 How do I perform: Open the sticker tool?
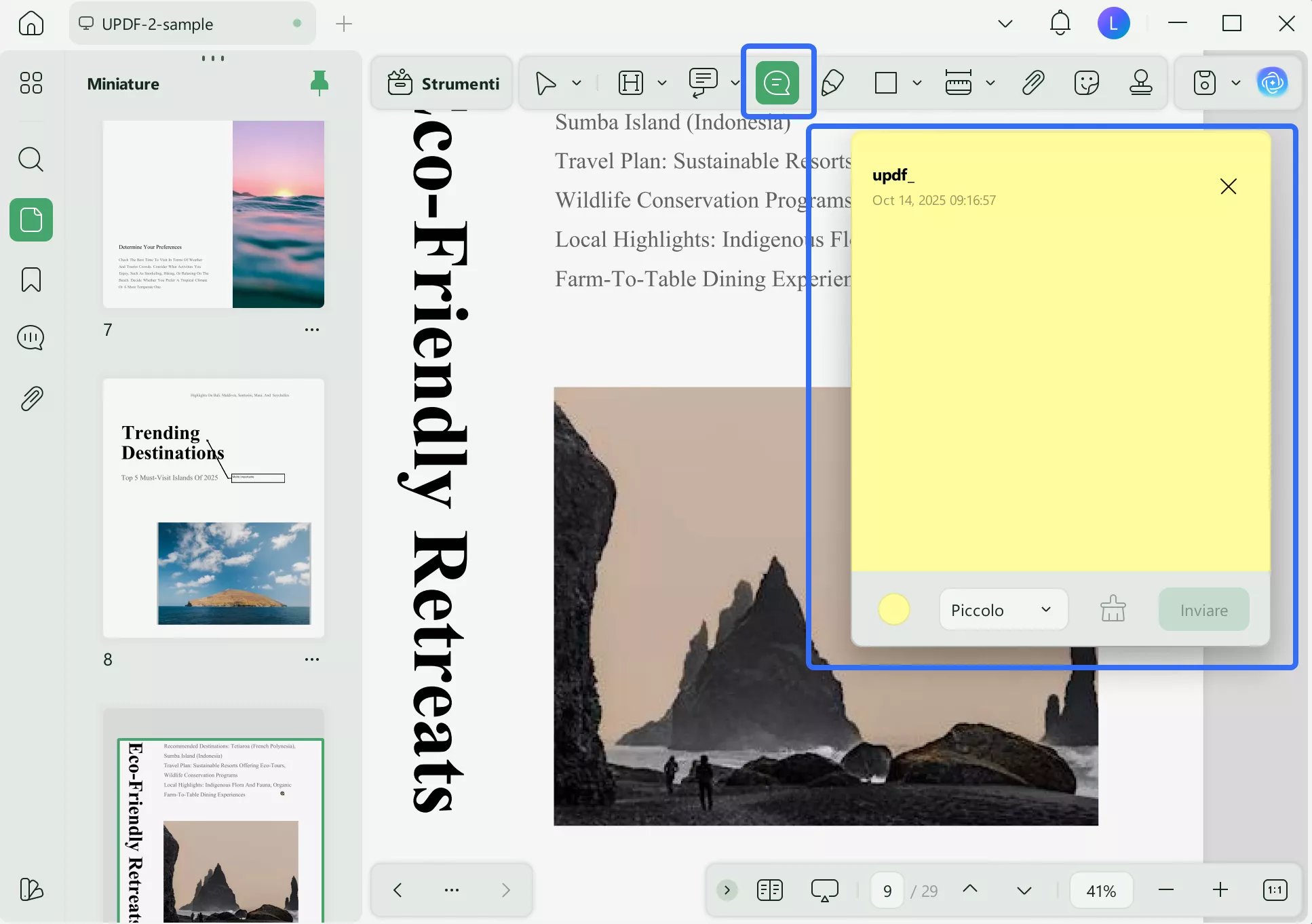tap(1086, 83)
